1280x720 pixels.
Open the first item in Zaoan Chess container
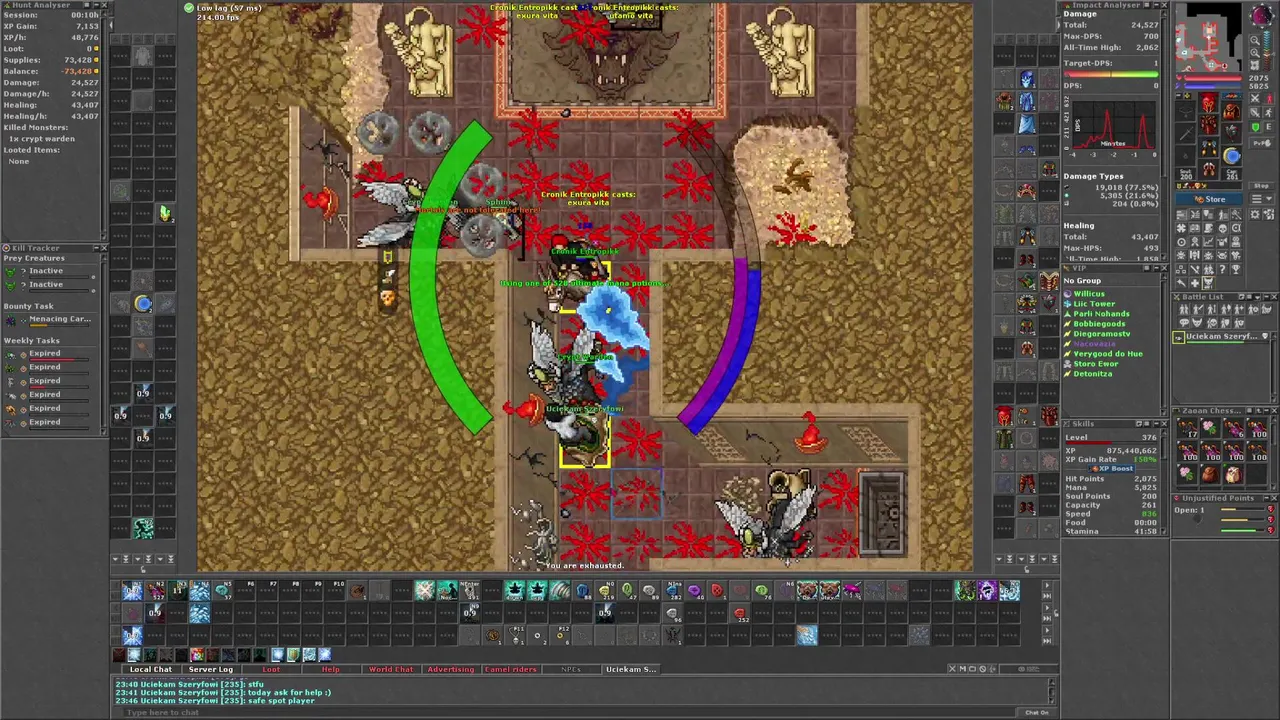point(1187,428)
